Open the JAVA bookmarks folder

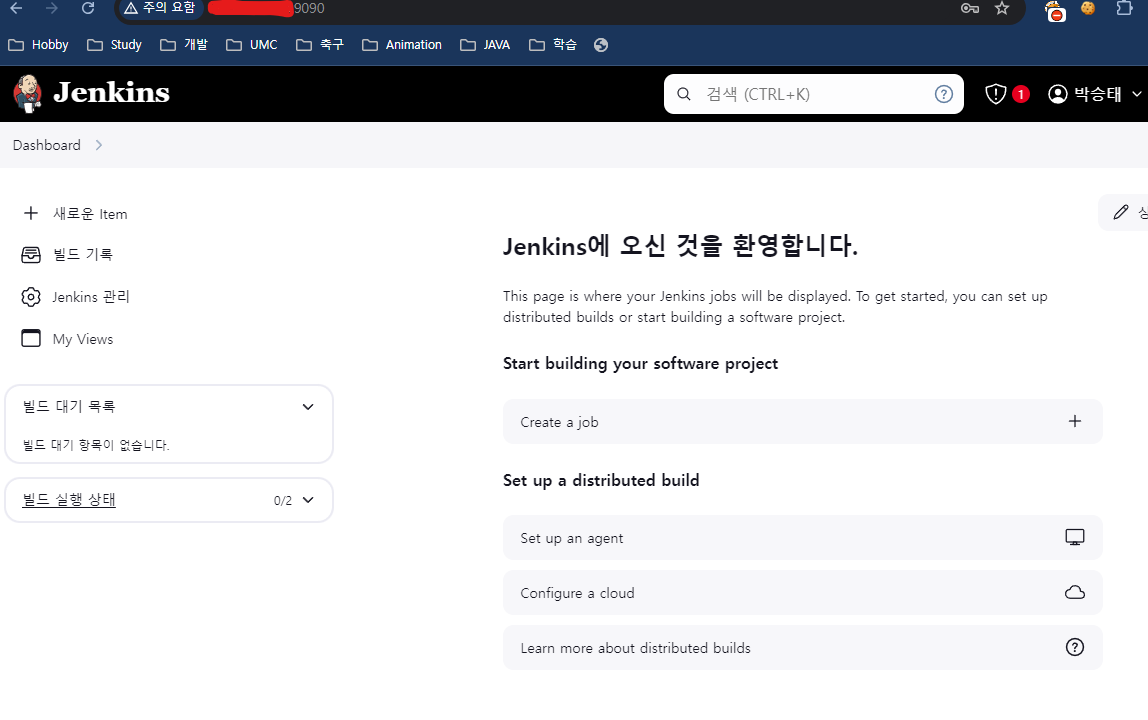coord(485,45)
